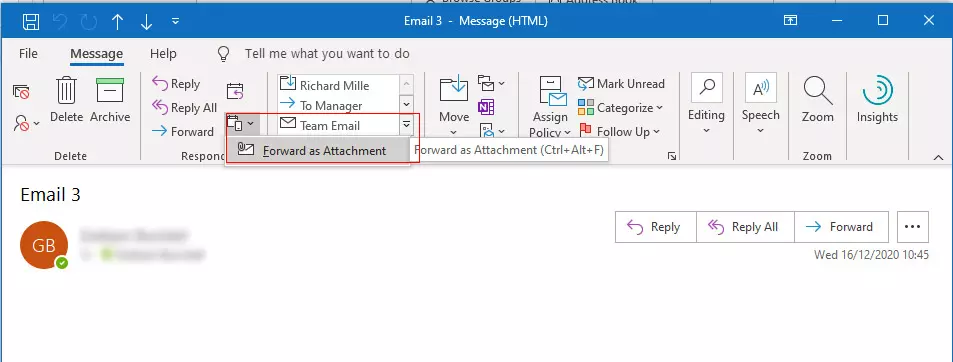
Task: Click Reply in the message header
Action: [656, 227]
